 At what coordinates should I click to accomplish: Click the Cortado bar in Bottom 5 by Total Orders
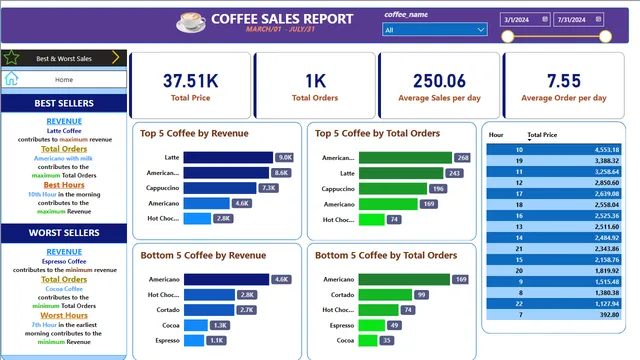pos(385,295)
